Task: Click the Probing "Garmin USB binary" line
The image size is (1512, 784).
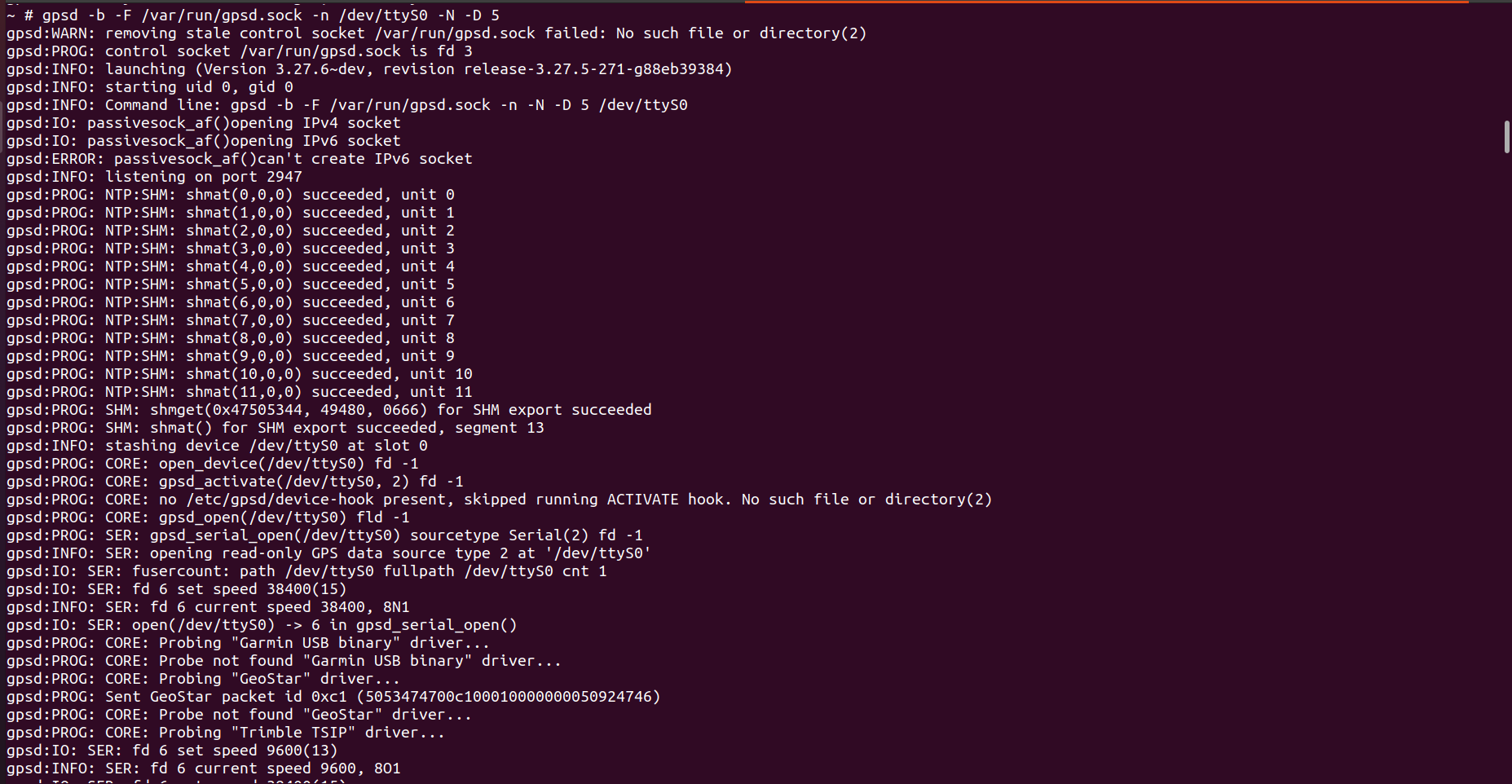Action: click(x=249, y=643)
